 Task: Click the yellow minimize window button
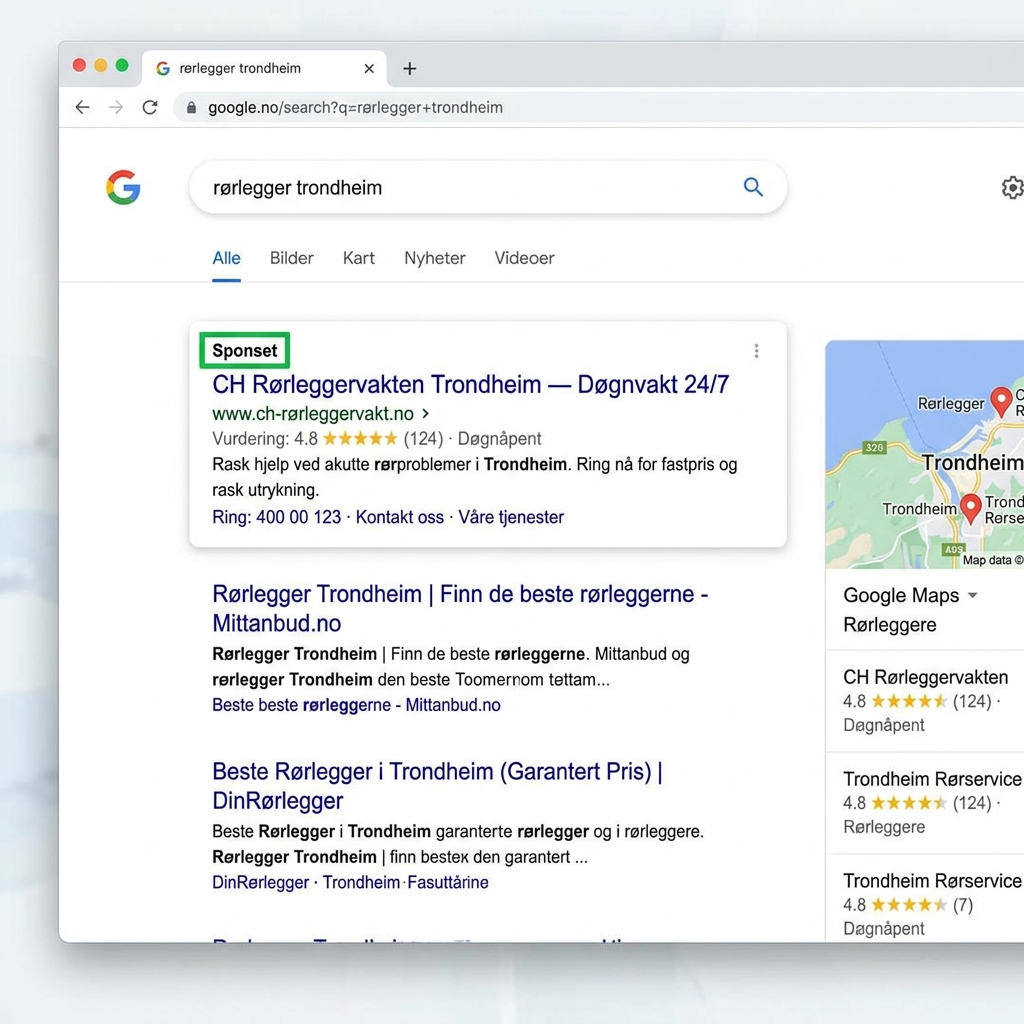point(101,65)
